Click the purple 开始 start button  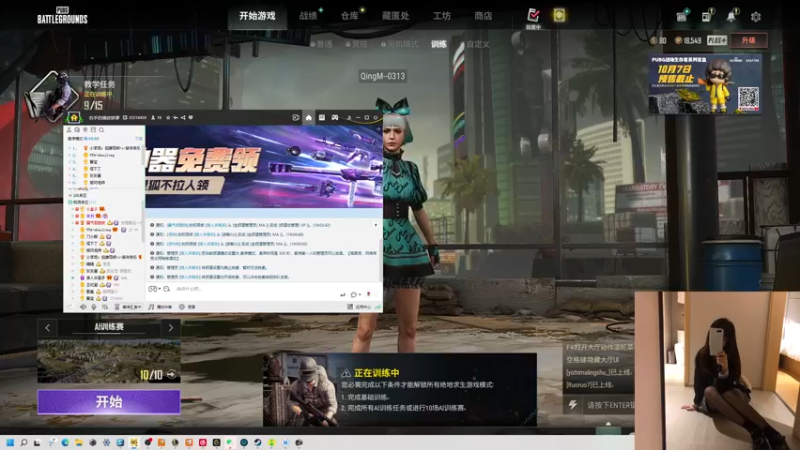(x=109, y=402)
